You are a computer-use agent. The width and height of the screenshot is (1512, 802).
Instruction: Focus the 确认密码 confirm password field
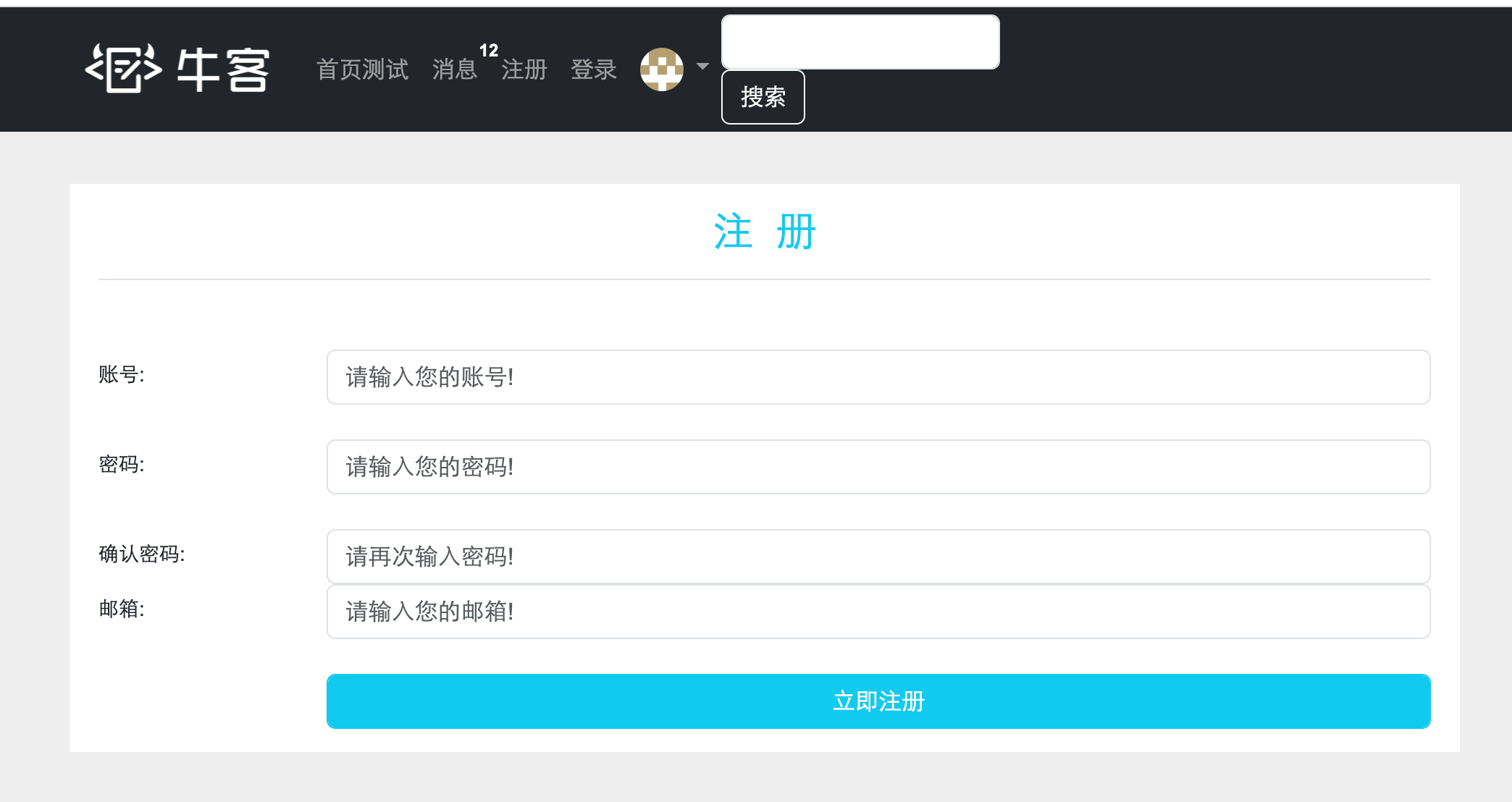[x=878, y=557]
